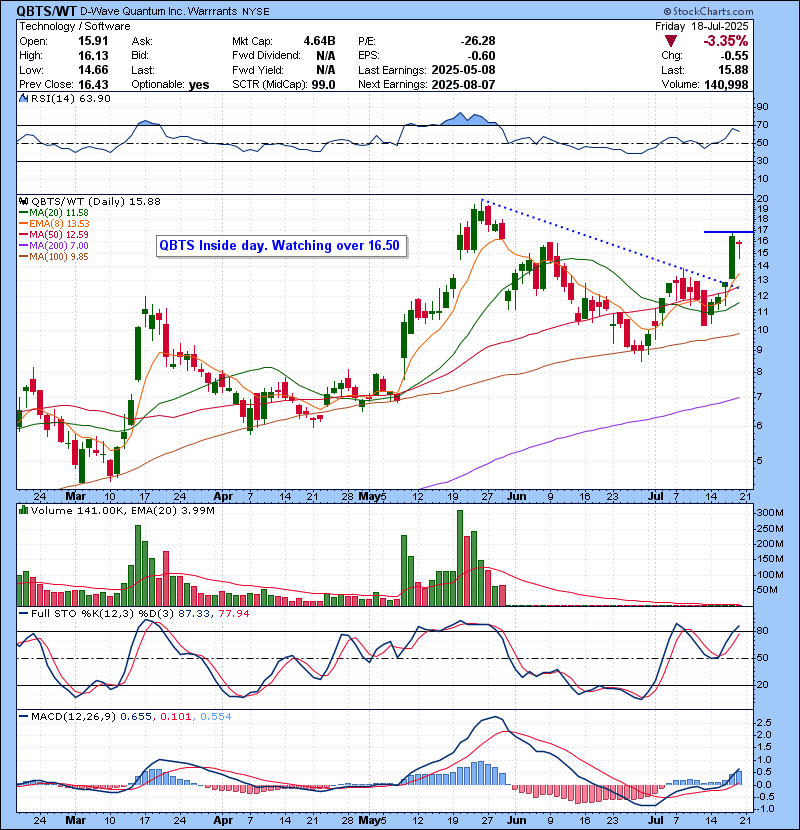Click the Prev Close value 16.43
The image size is (800, 830).
(x=93, y=85)
